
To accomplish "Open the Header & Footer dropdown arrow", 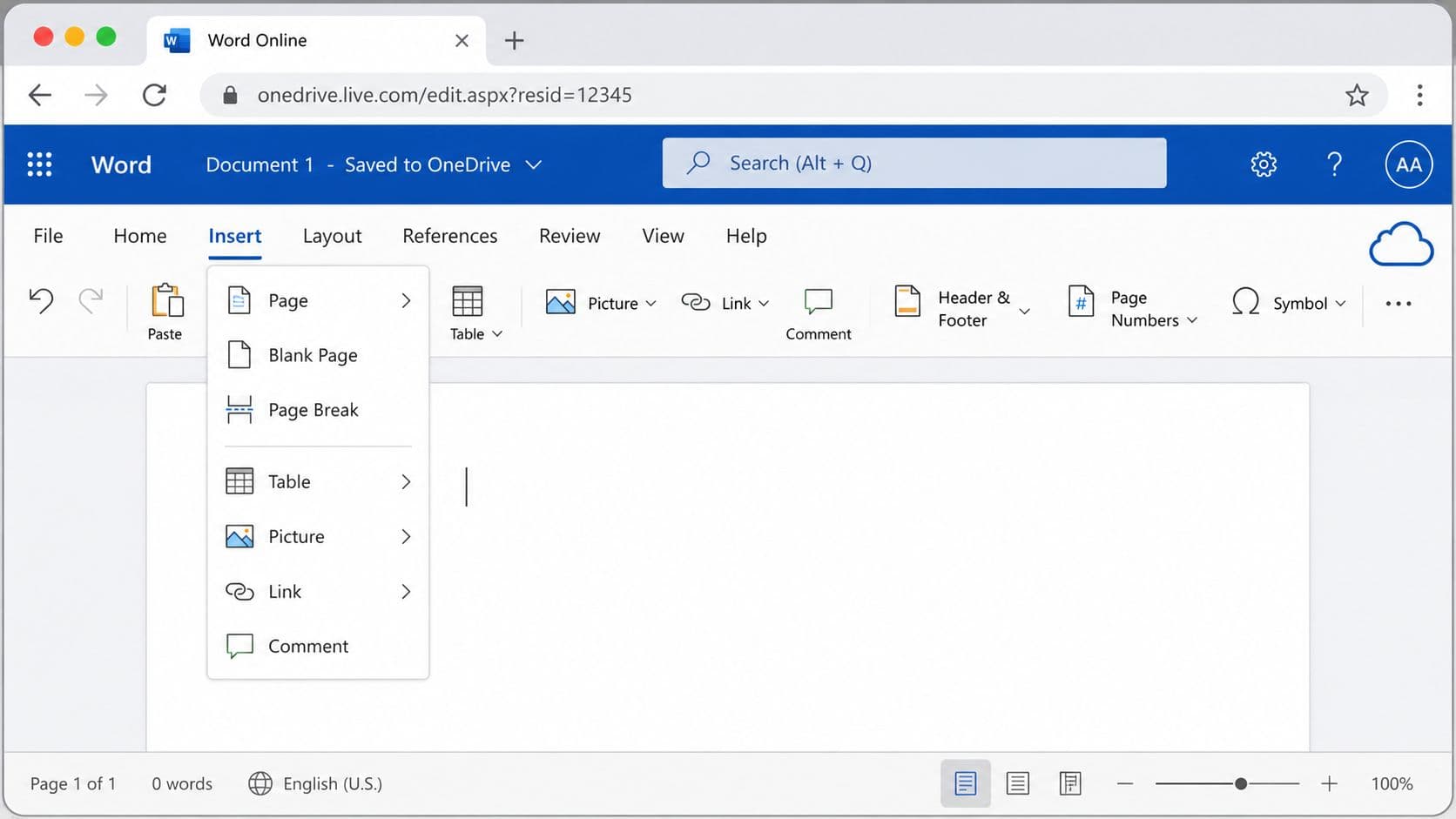I will [1024, 311].
